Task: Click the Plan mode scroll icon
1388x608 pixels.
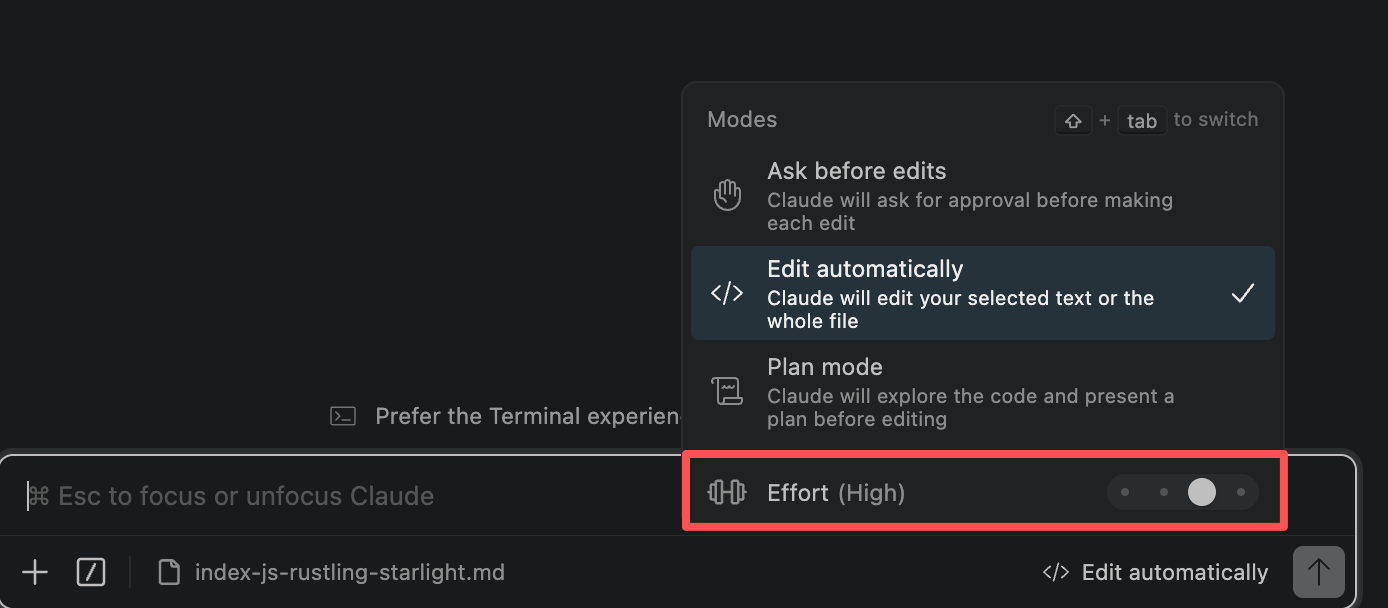Action: [727, 391]
